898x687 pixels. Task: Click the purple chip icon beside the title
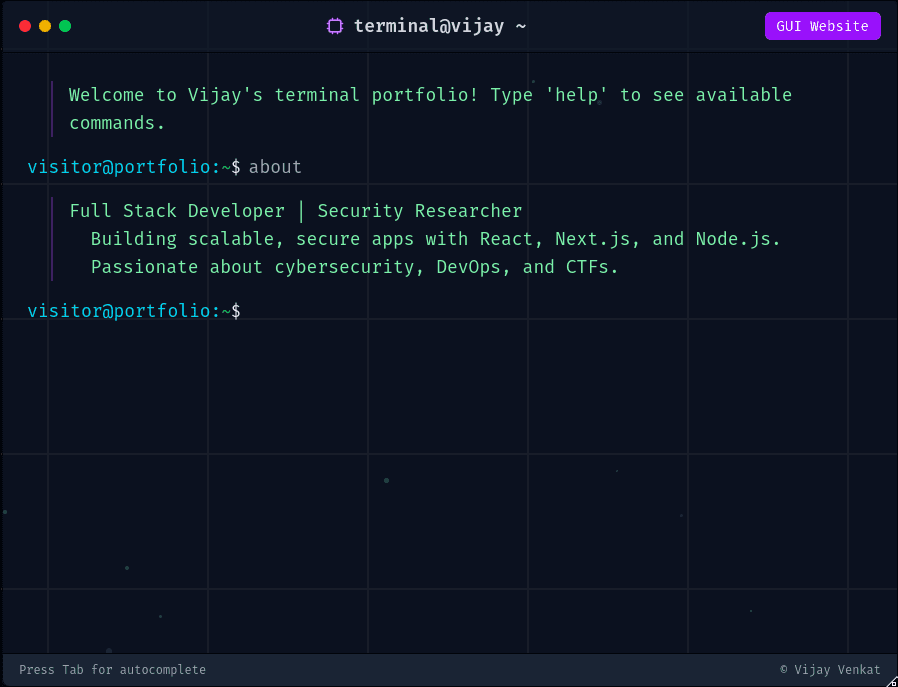[335, 26]
